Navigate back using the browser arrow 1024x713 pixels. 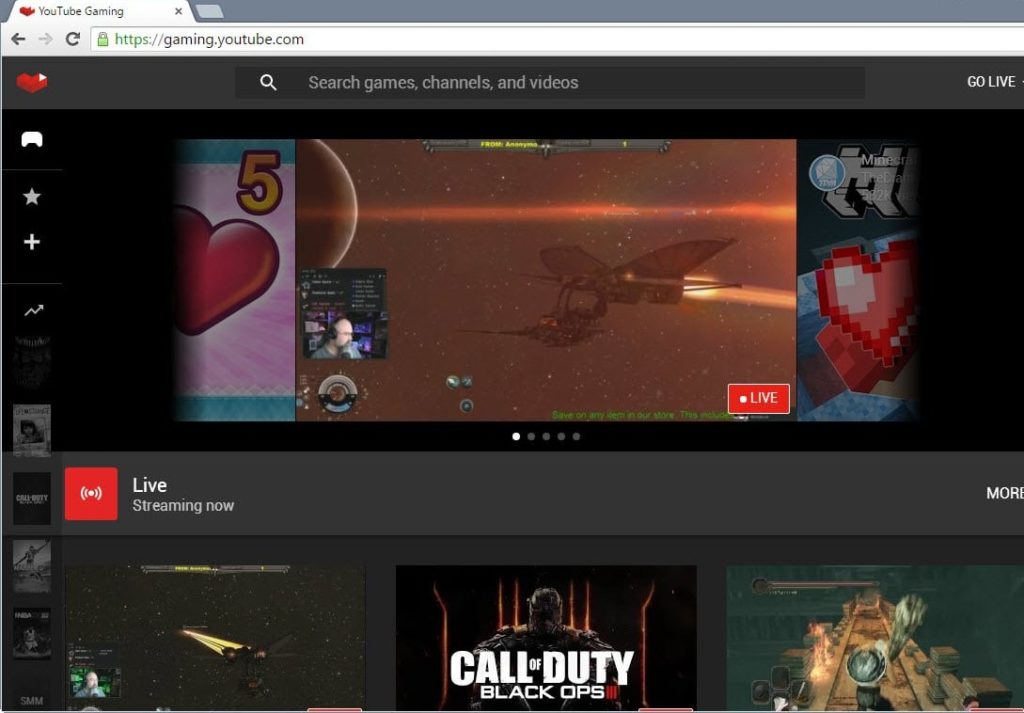pyautogui.click(x=18, y=39)
